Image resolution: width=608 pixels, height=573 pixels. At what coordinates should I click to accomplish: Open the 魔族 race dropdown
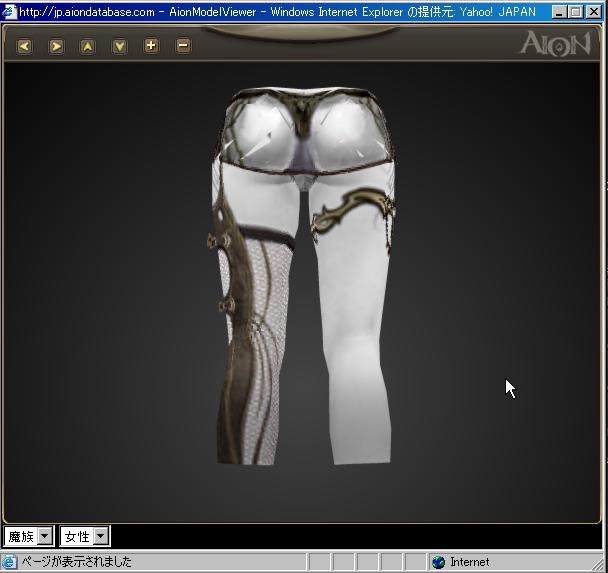pyautogui.click(x=29, y=537)
